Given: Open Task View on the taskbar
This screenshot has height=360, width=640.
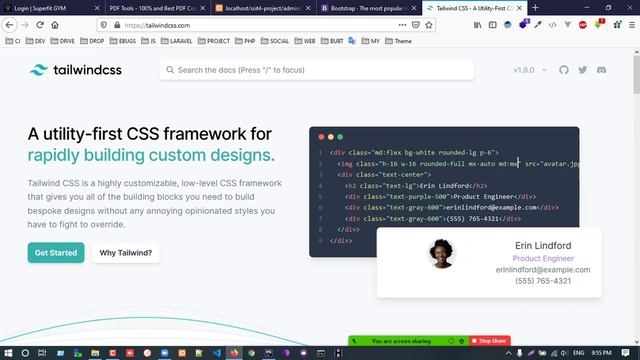Looking at the screenshot, I should click(x=42, y=353).
